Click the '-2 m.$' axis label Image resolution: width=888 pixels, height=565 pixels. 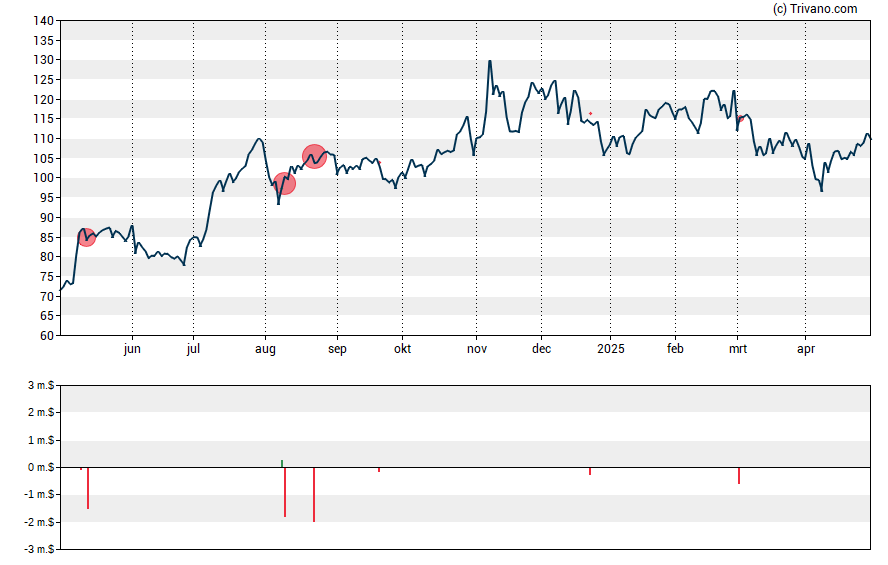[x=39, y=523]
